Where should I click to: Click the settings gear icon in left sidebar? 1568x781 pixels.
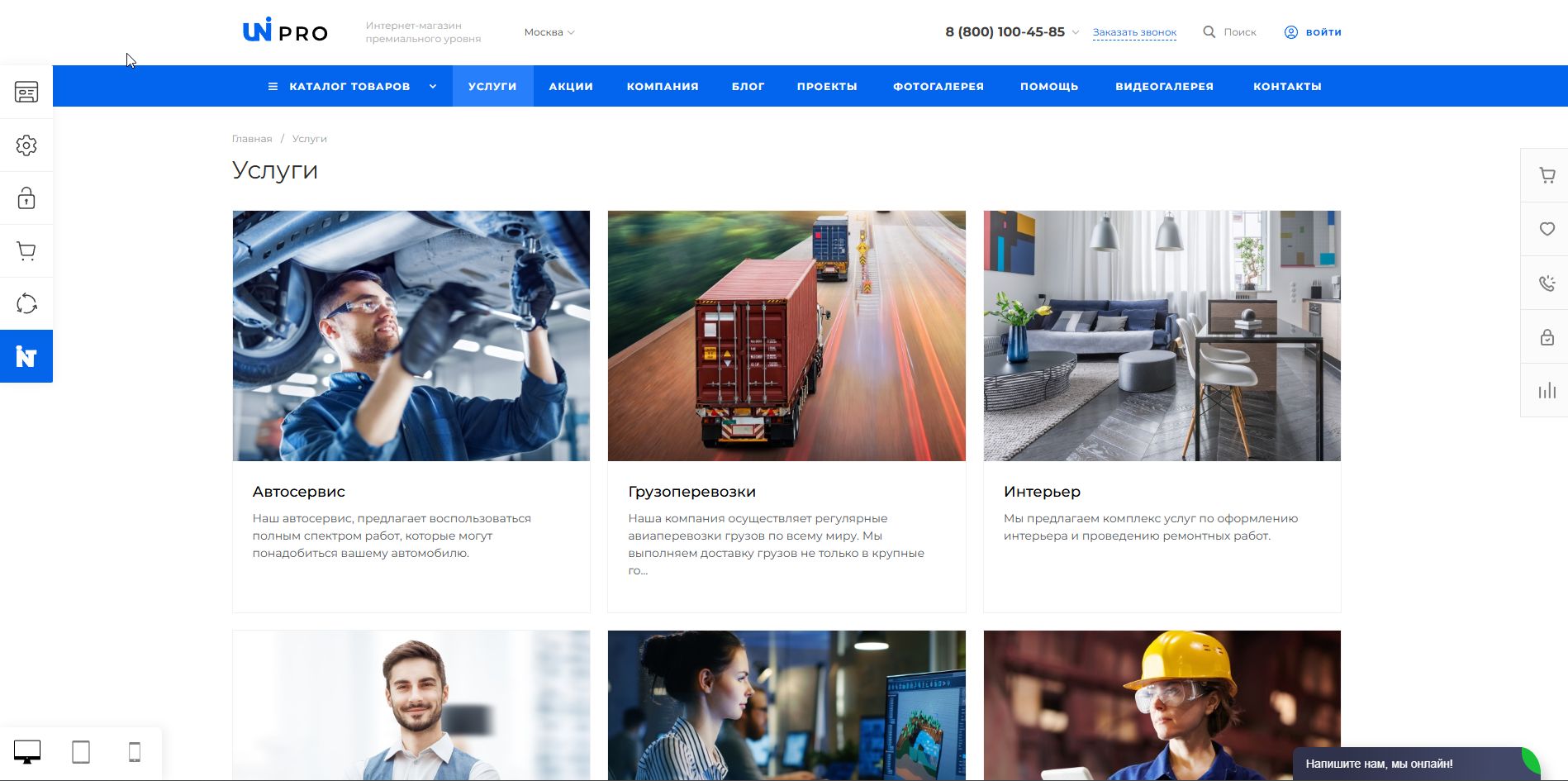tap(26, 145)
